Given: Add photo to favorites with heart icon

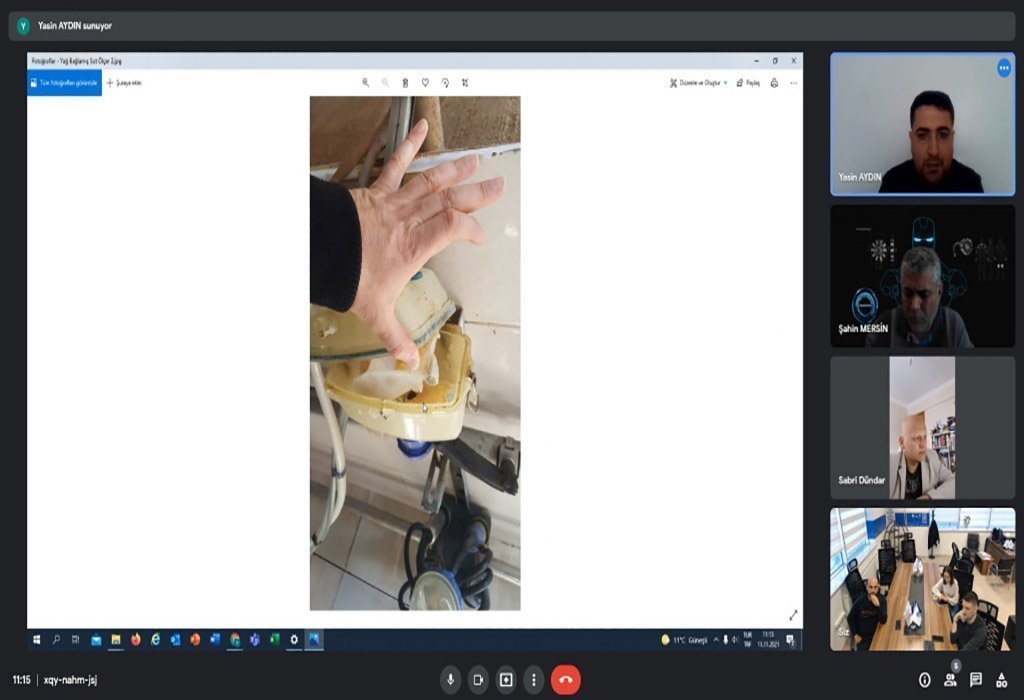Looking at the screenshot, I should click(425, 83).
